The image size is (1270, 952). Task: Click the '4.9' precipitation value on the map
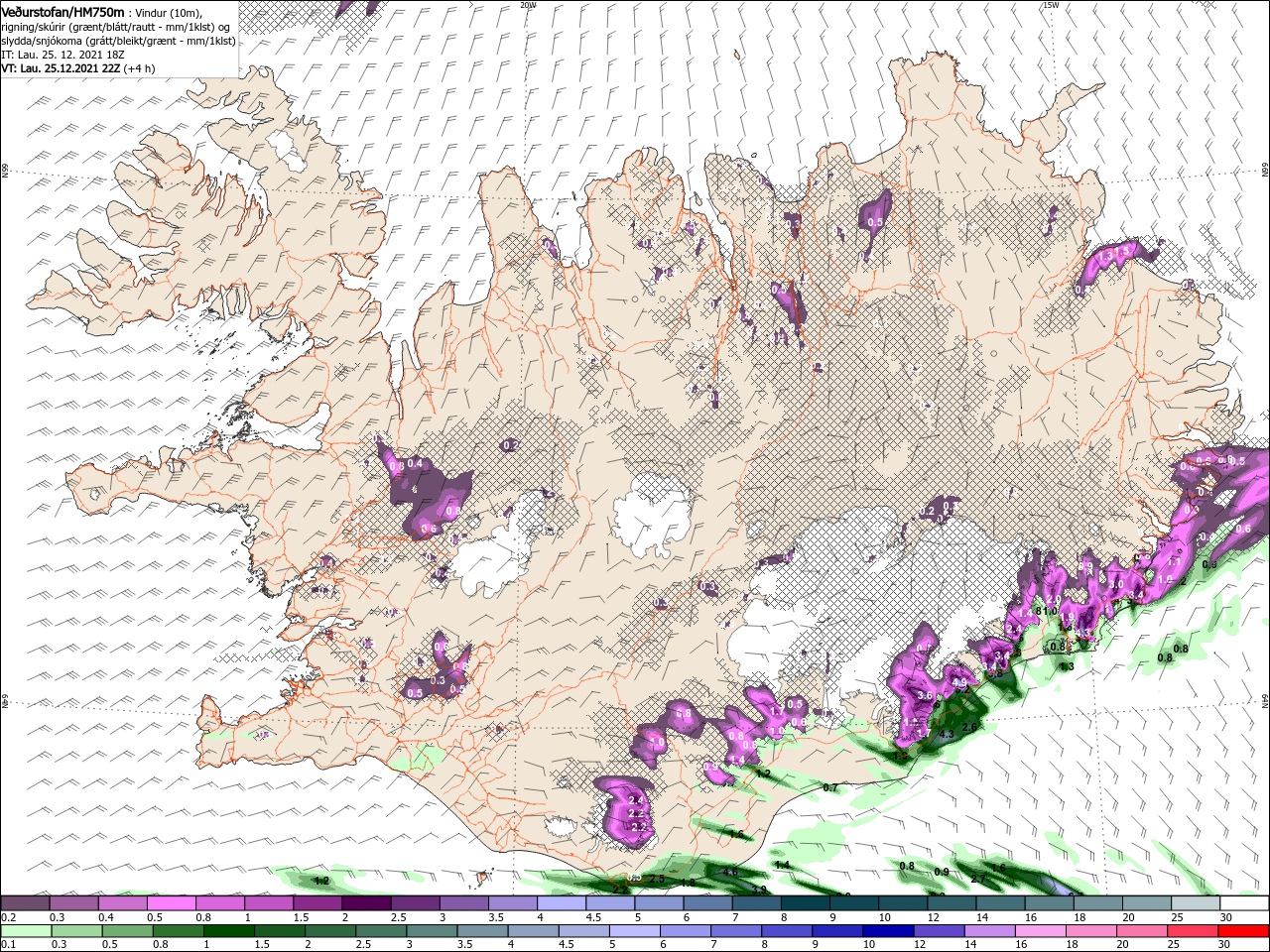pyautogui.click(x=959, y=683)
